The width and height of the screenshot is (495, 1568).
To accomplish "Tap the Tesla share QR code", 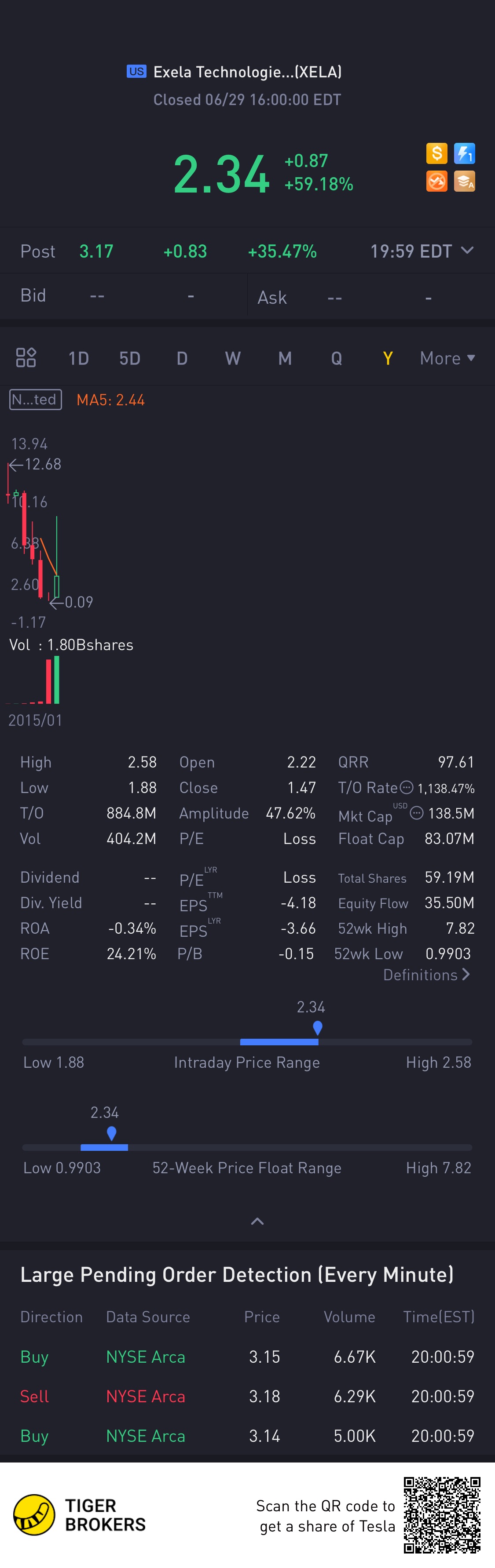I will 442,1515.
